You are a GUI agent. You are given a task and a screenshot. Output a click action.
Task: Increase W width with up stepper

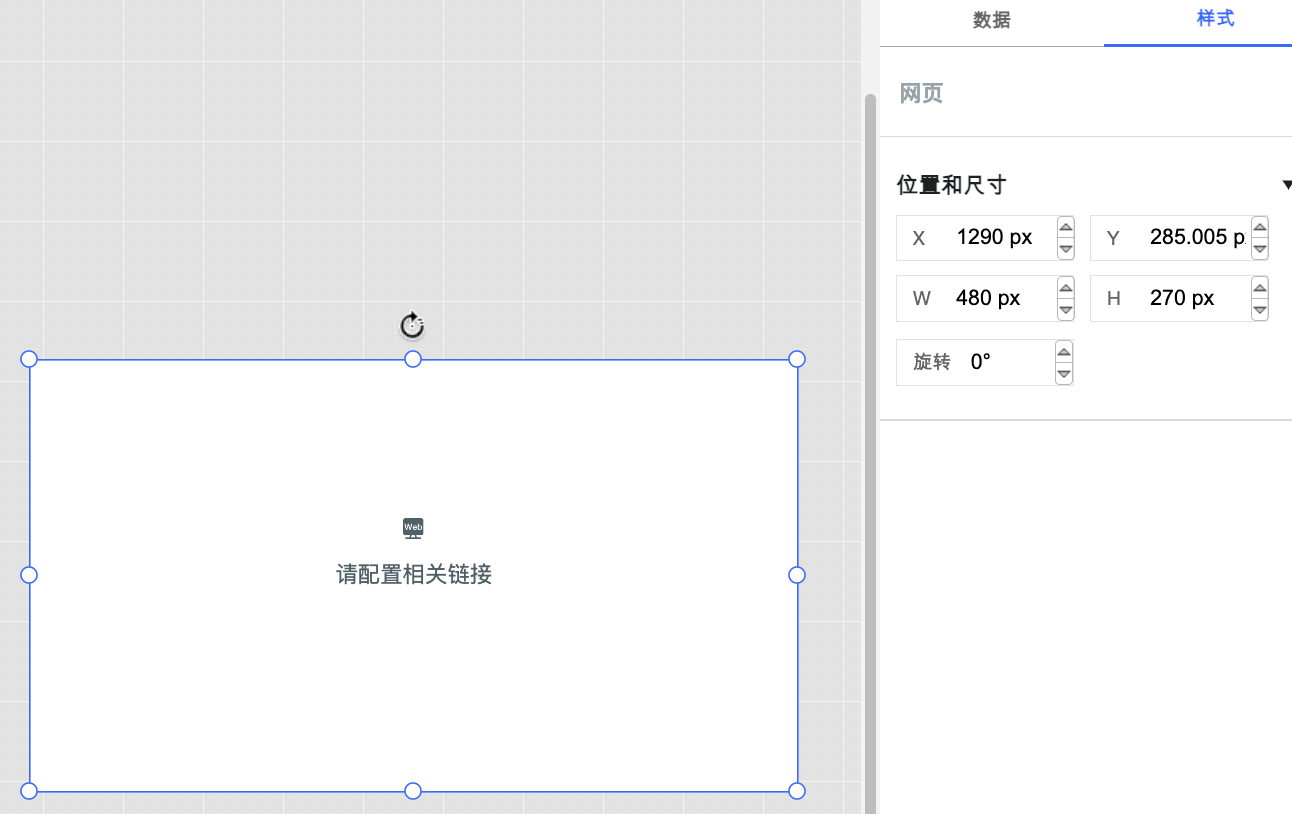click(x=1066, y=288)
